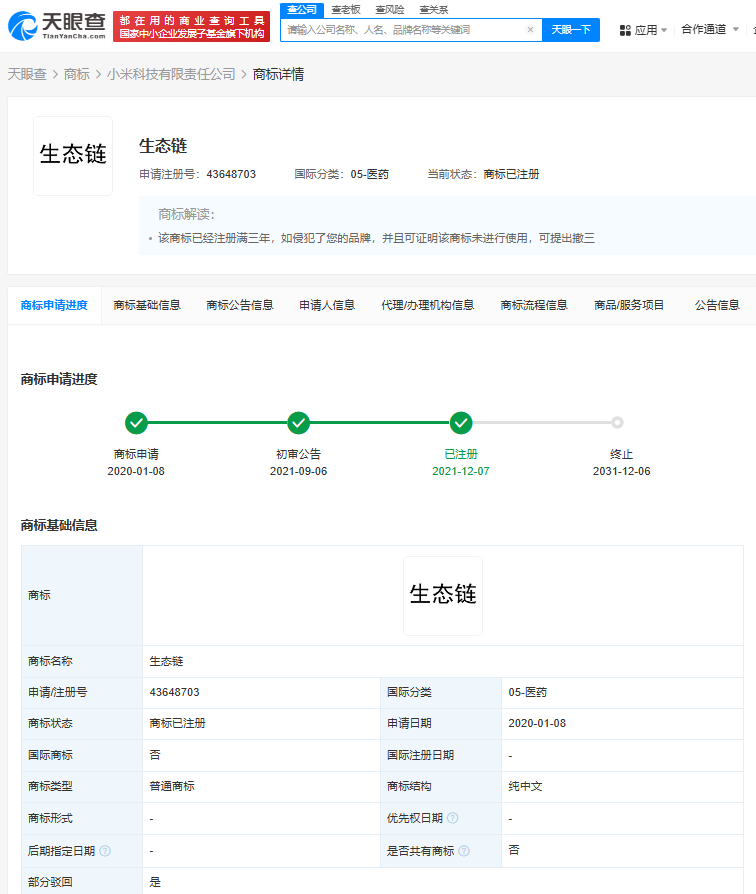The width and height of the screenshot is (756, 894).
Task: Open the 应用 apps grid icon
Action: 625,30
